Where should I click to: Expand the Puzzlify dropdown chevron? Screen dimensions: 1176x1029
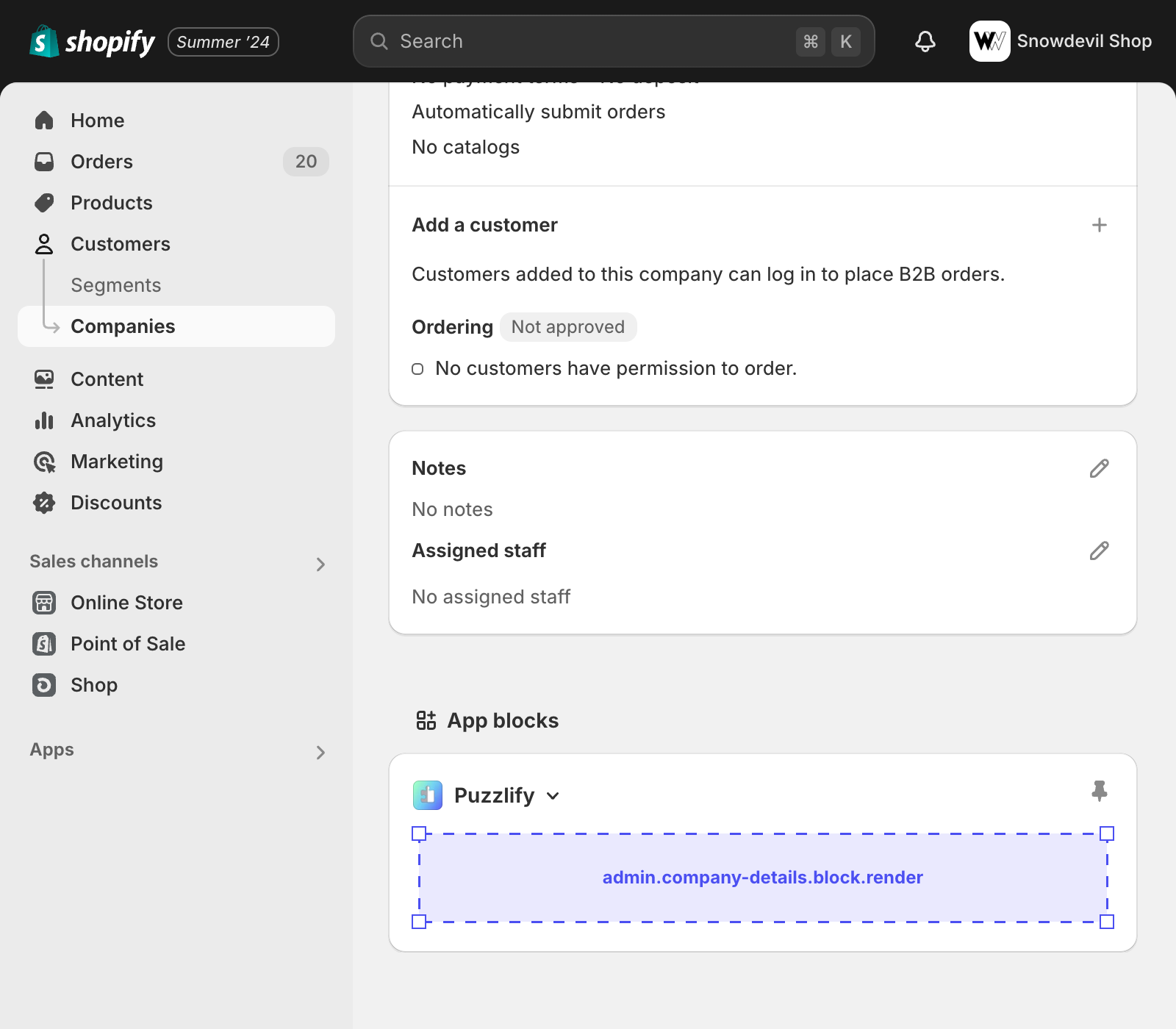pyautogui.click(x=553, y=796)
